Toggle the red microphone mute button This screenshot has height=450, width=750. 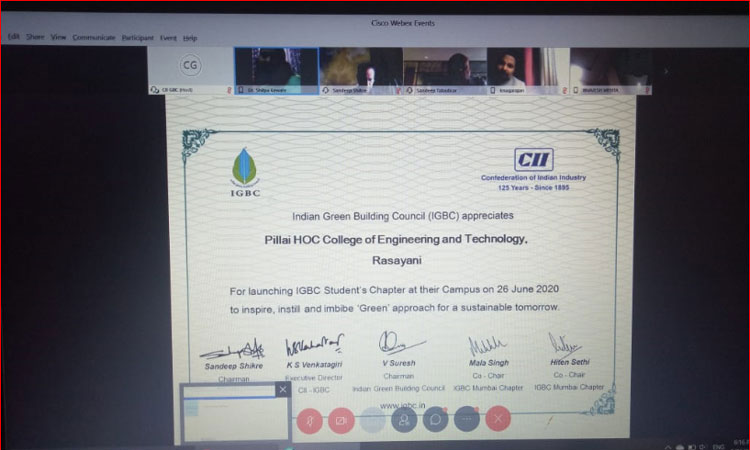click(310, 421)
